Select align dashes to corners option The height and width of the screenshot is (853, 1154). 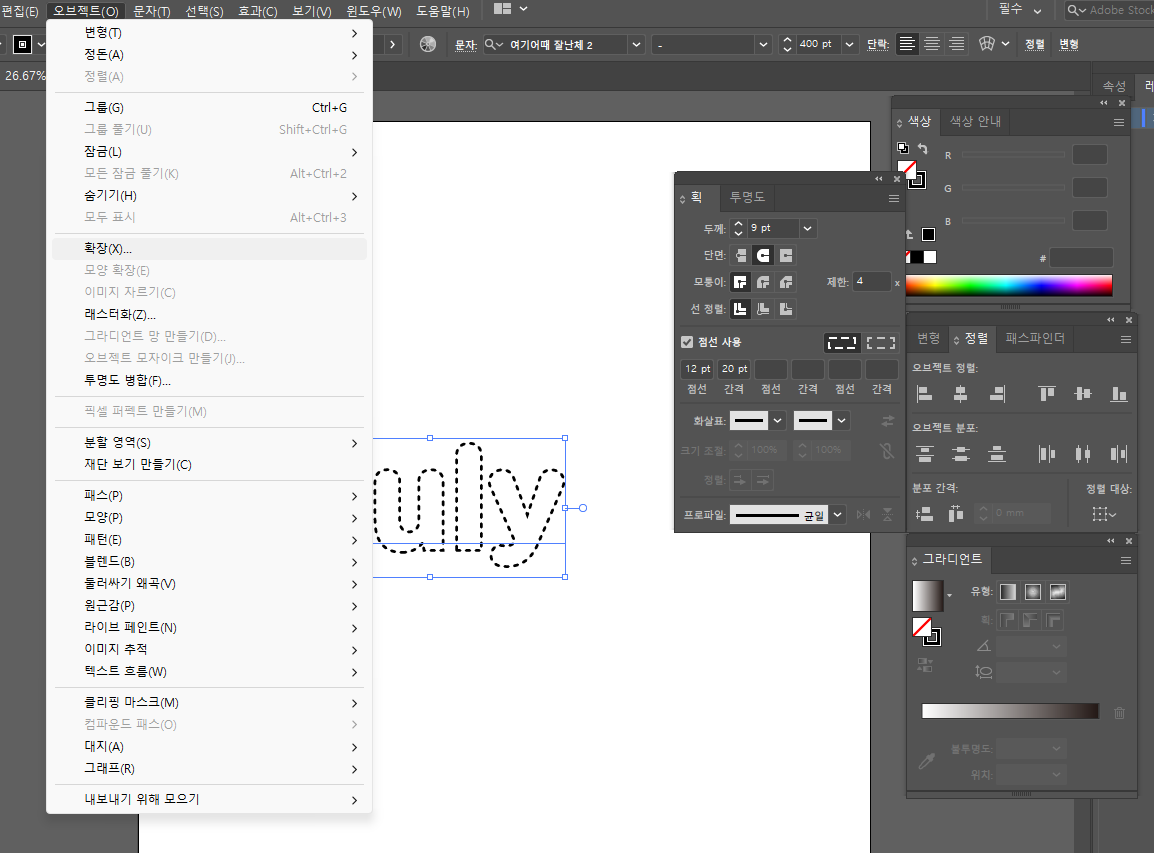point(881,342)
